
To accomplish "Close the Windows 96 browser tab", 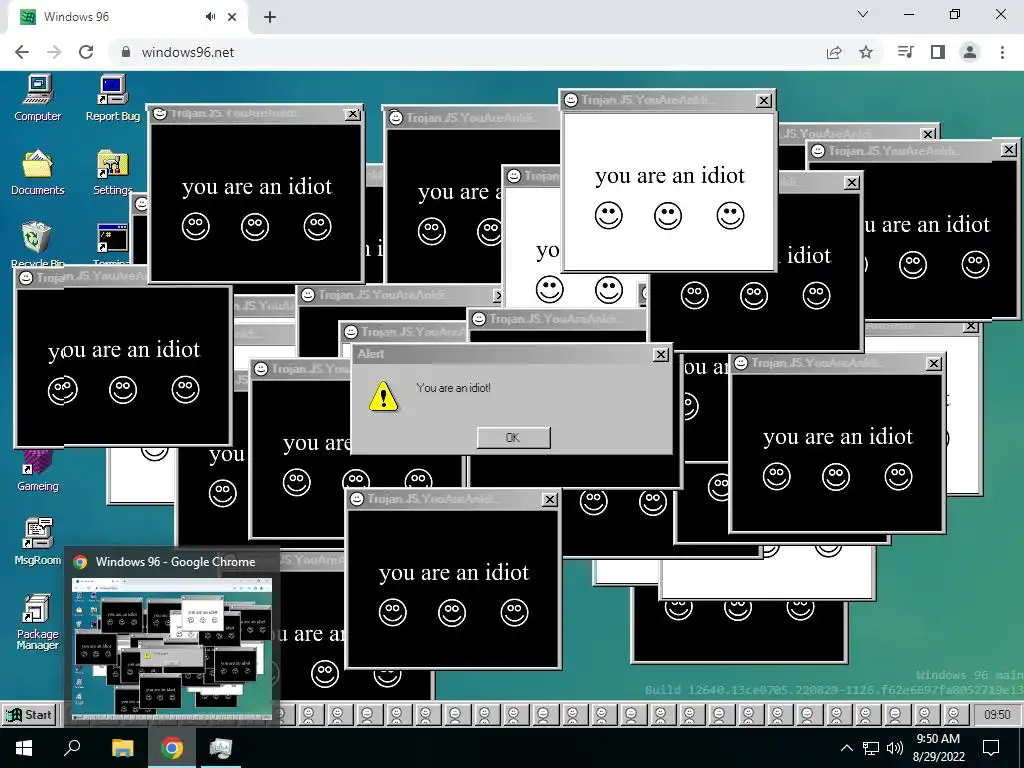I will click(232, 17).
